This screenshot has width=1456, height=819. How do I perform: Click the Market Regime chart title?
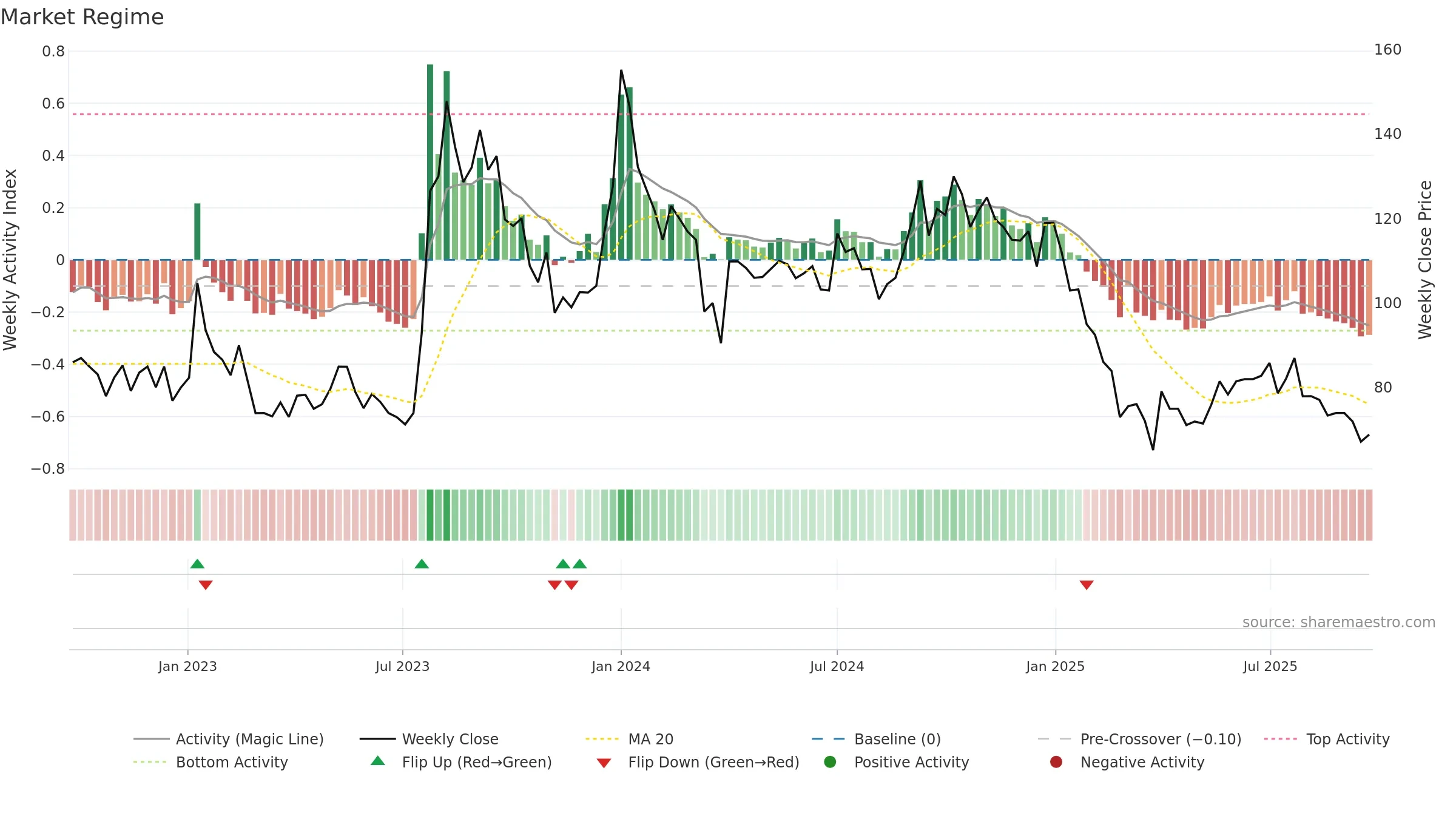pyautogui.click(x=83, y=17)
